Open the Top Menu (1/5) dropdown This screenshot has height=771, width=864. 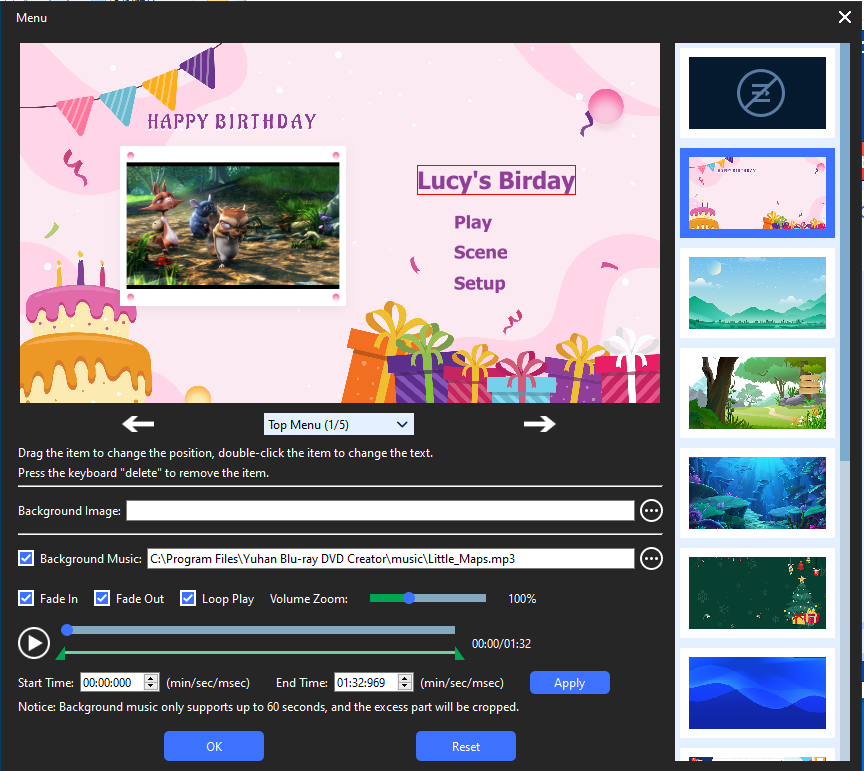[338, 424]
